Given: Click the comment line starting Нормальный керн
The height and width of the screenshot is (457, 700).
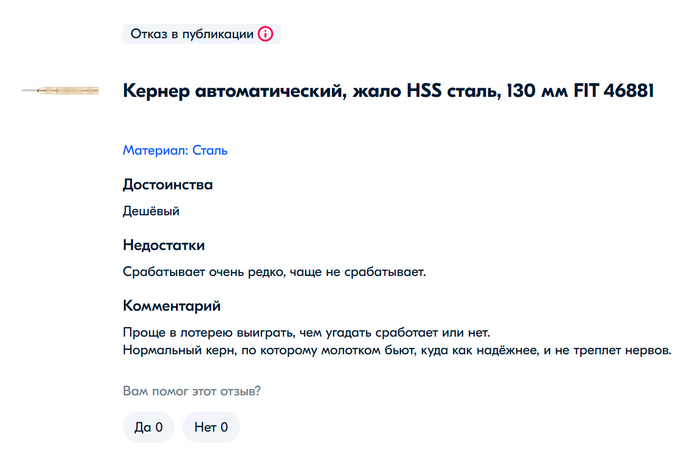Looking at the screenshot, I should click(396, 350).
